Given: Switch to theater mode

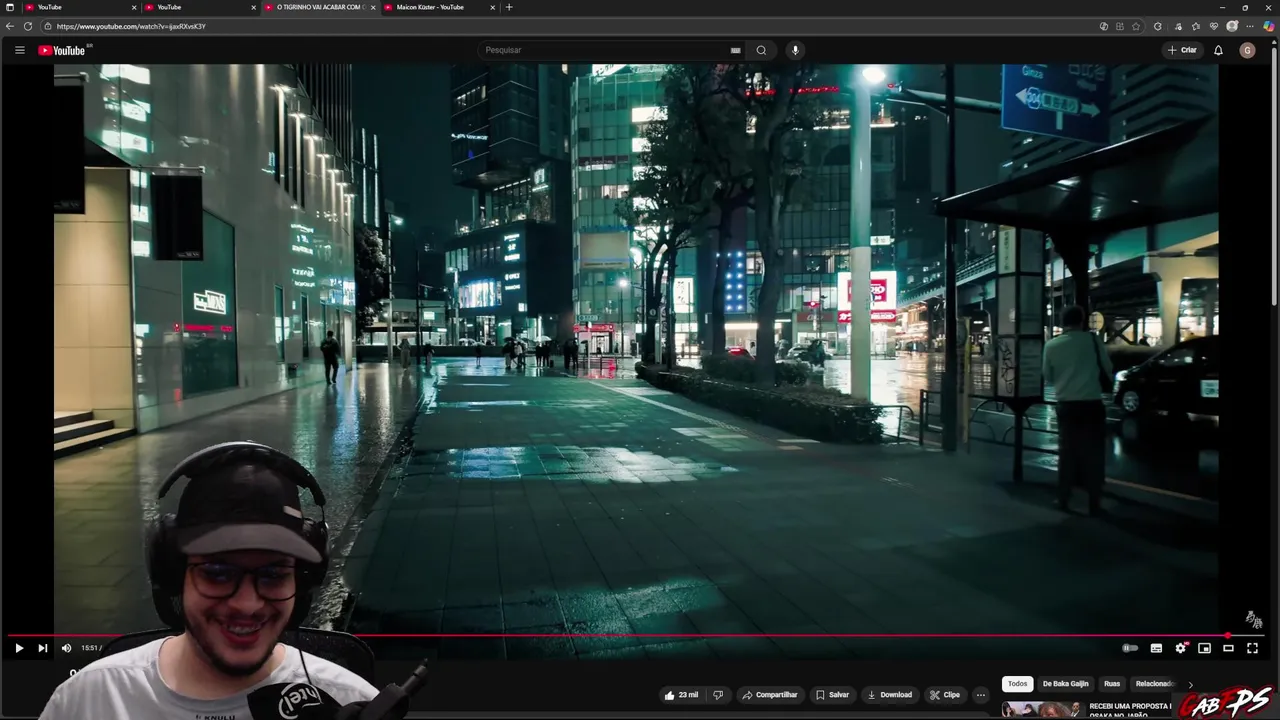Looking at the screenshot, I should tap(1228, 648).
